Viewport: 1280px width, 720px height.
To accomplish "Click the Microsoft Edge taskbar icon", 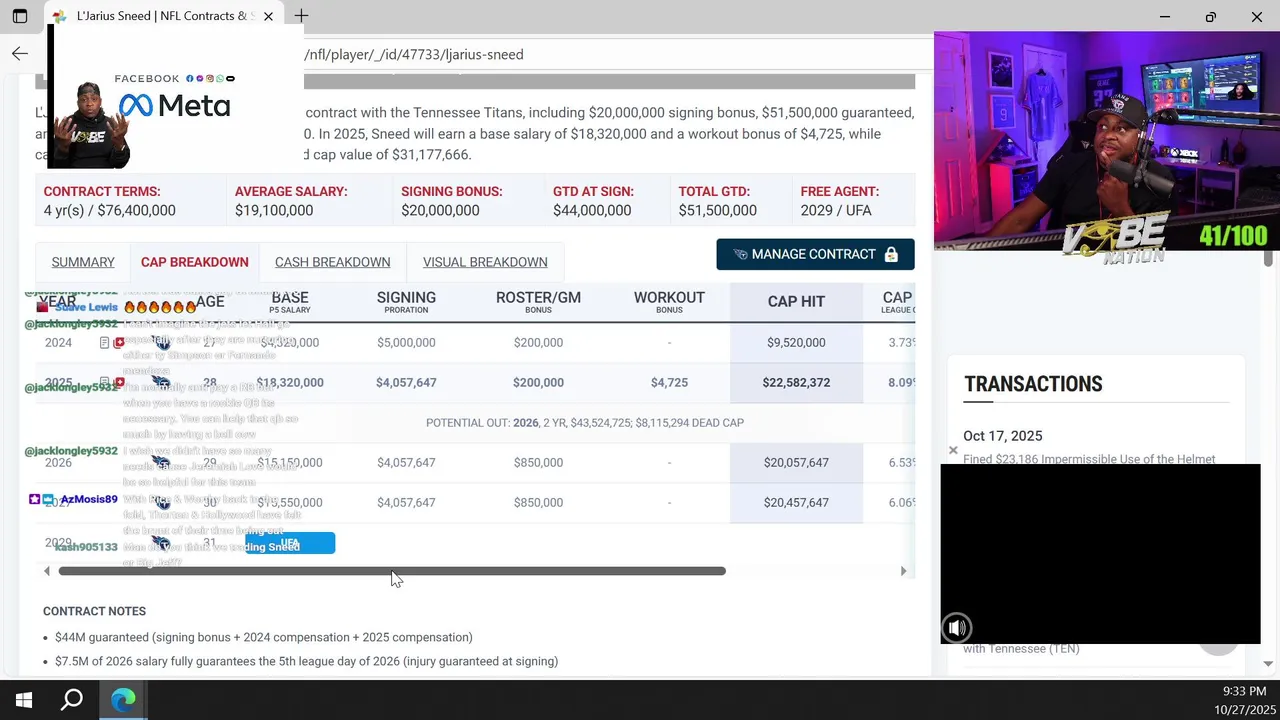I will tap(123, 700).
